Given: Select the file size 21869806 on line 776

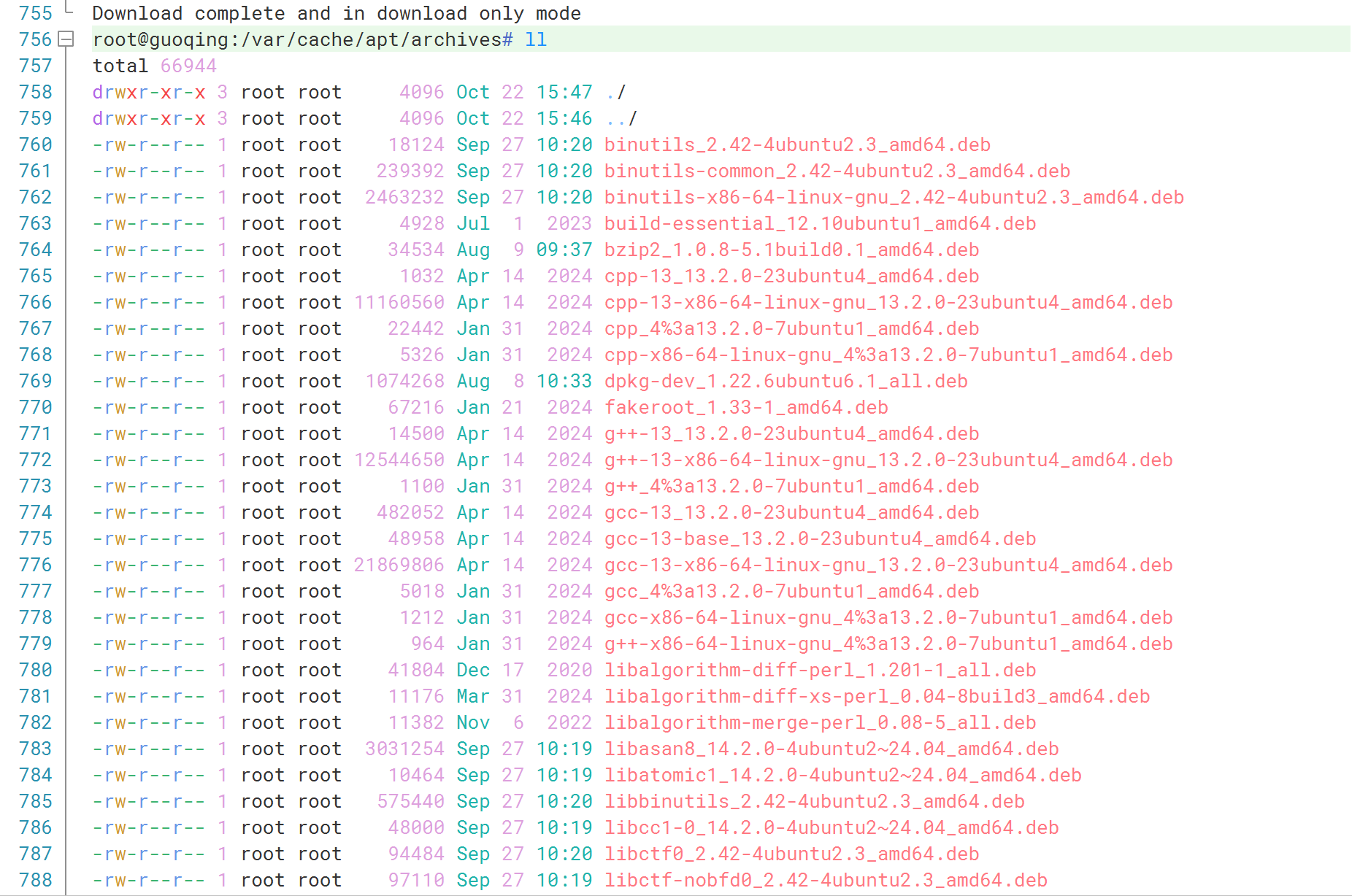Looking at the screenshot, I should [399, 565].
